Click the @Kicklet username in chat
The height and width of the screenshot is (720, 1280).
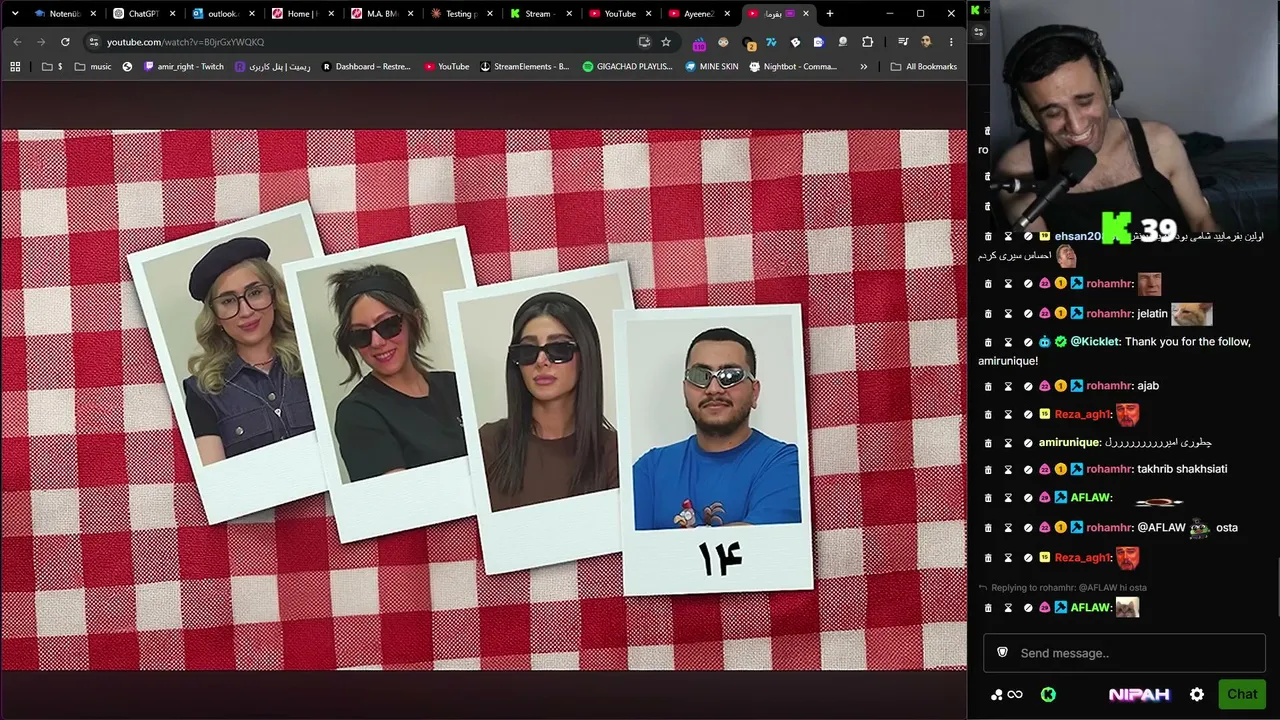click(1095, 342)
